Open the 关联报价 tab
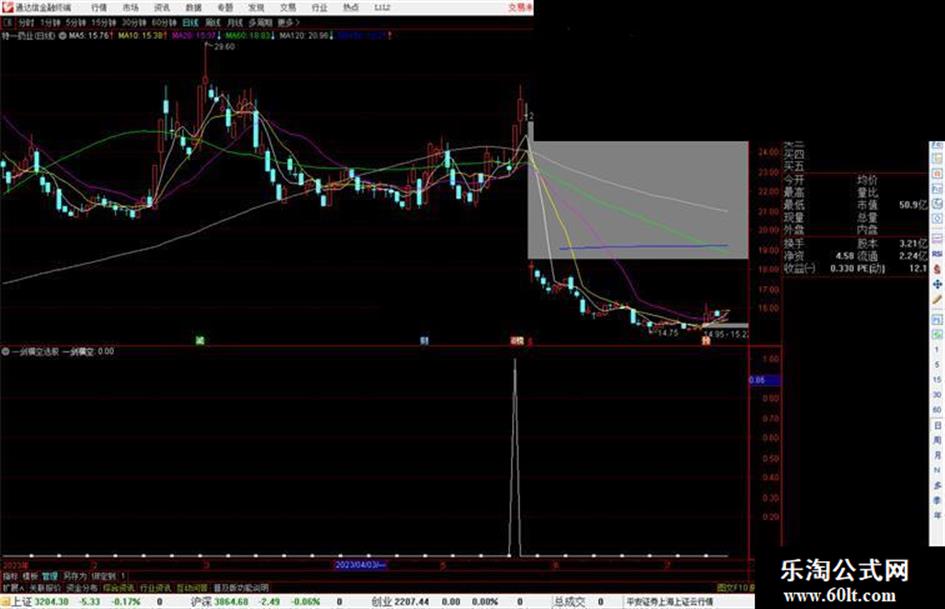945x609 pixels. point(45,587)
